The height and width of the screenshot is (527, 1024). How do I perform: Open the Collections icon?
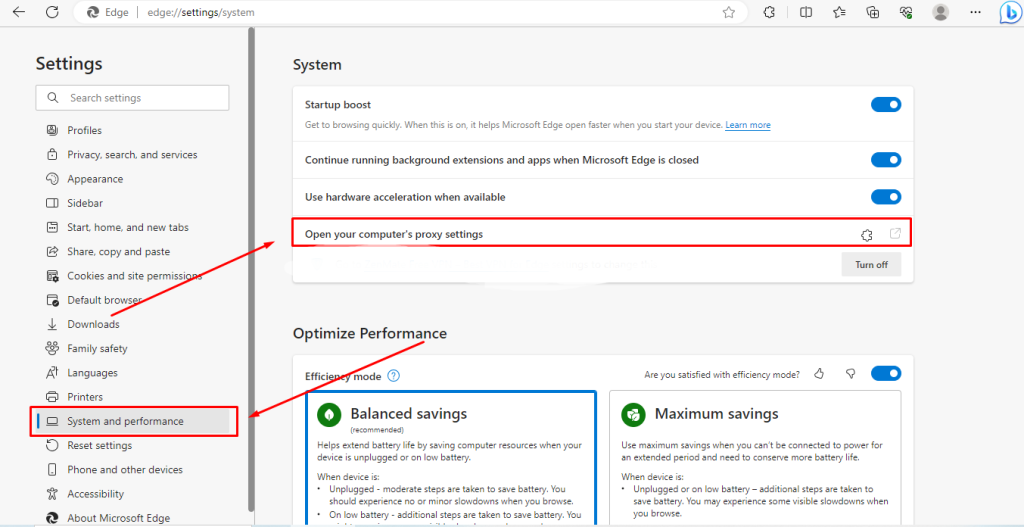click(872, 12)
